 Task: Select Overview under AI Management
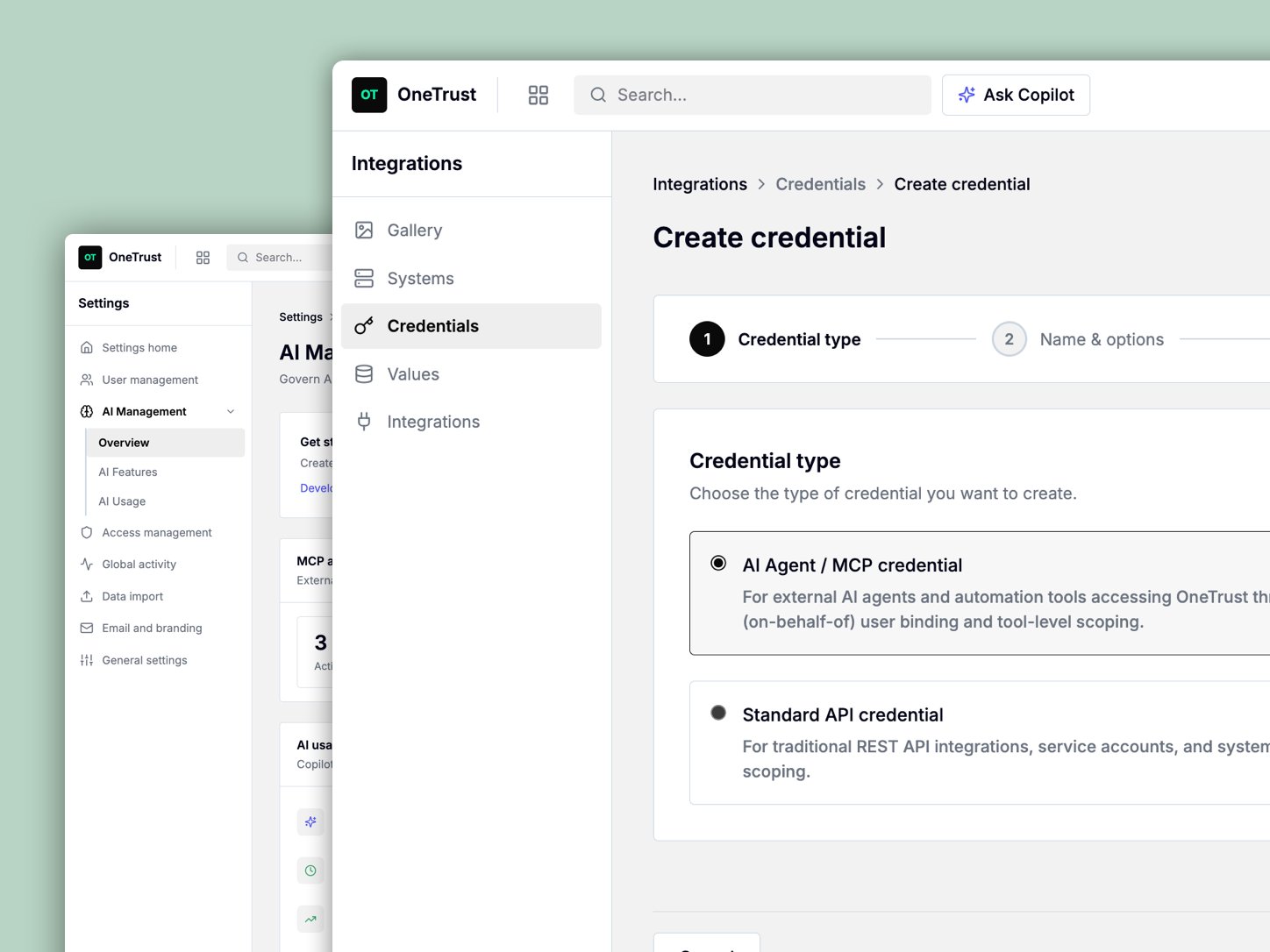166,443
